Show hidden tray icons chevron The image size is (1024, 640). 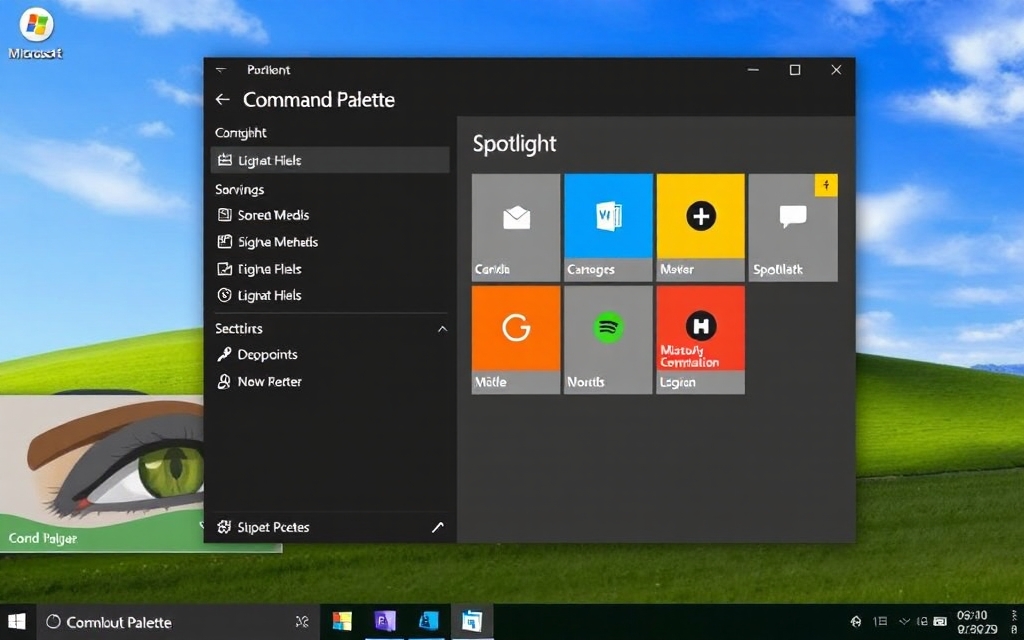coord(904,621)
